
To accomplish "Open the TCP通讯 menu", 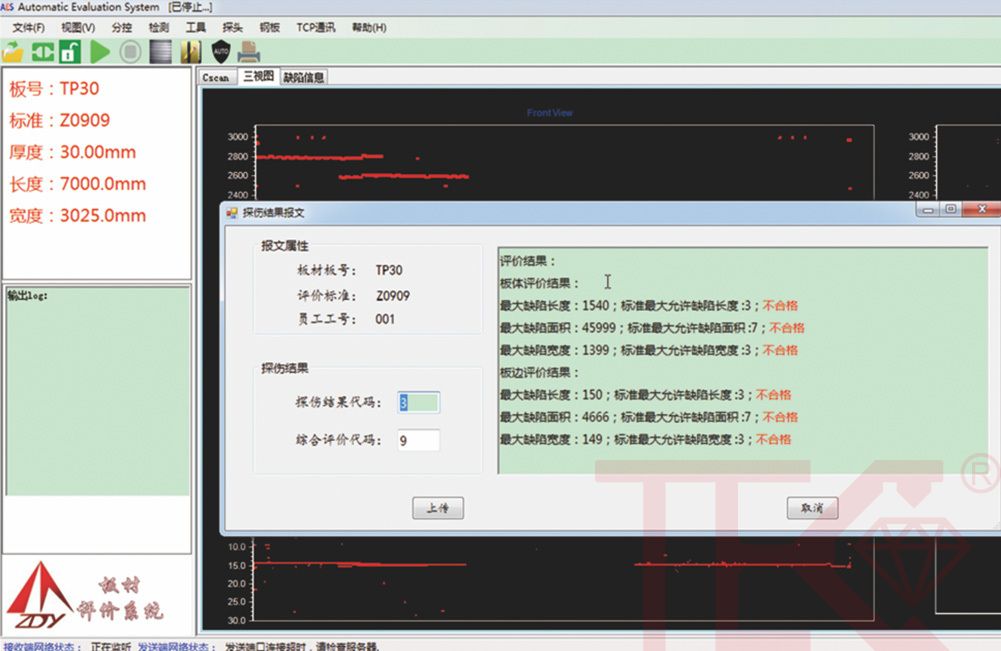I will point(316,27).
